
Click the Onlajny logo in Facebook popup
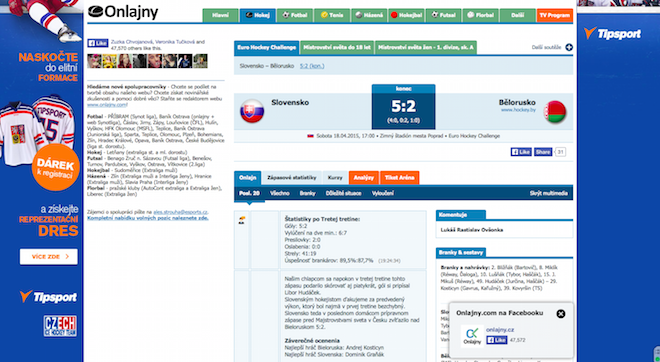pos(472,335)
